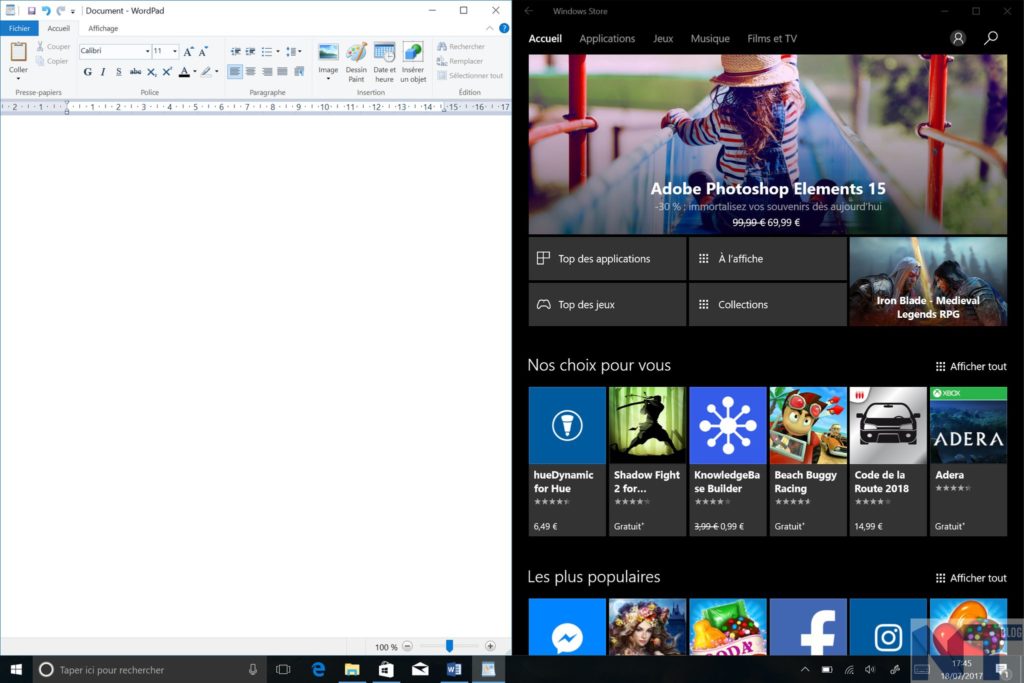The image size is (1024, 683).
Task: Click the Cortana microphone icon
Action: point(253,669)
